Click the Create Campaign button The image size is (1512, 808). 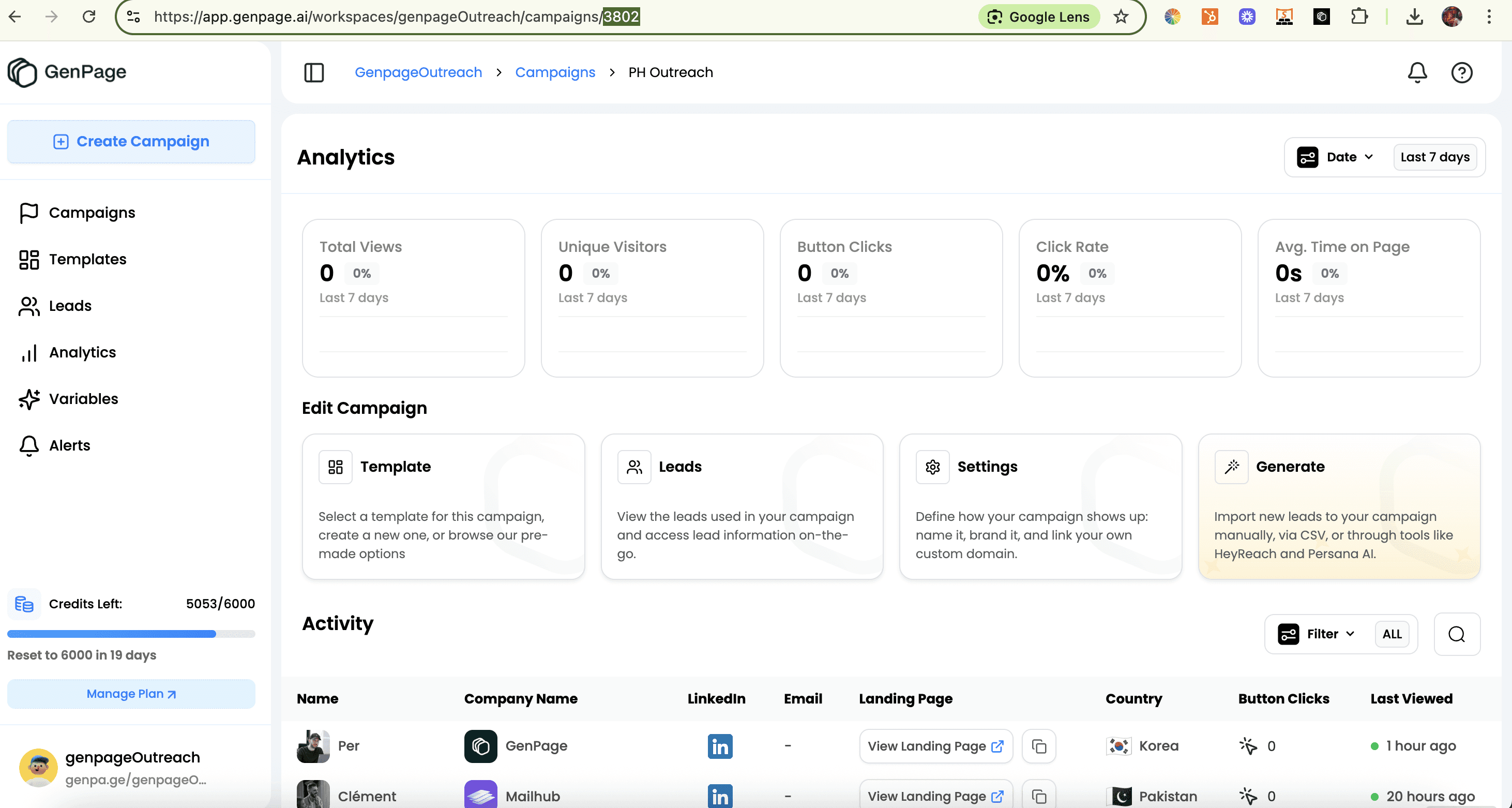[131, 142]
